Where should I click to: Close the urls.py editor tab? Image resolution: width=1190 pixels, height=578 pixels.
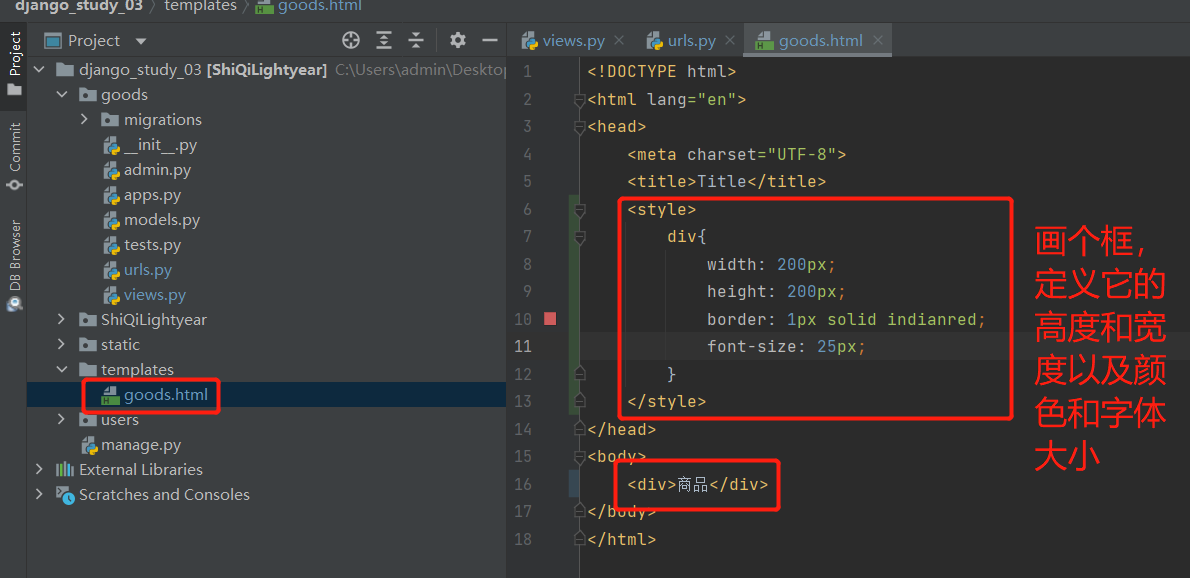click(729, 41)
